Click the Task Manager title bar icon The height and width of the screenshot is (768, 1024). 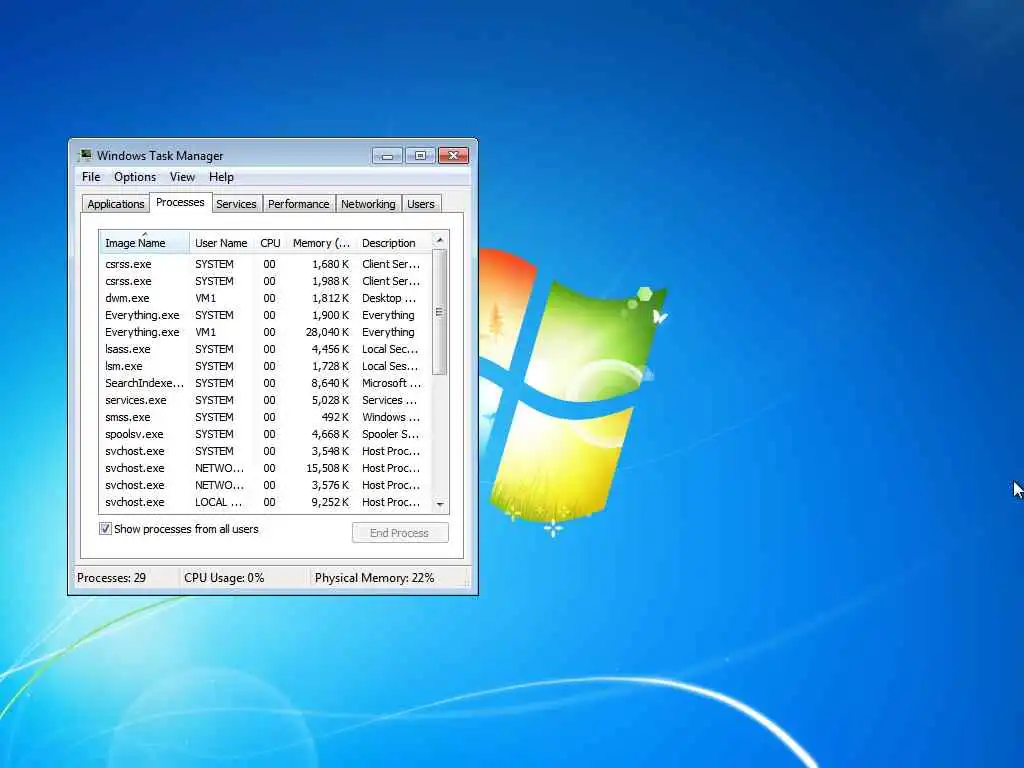[x=85, y=155]
